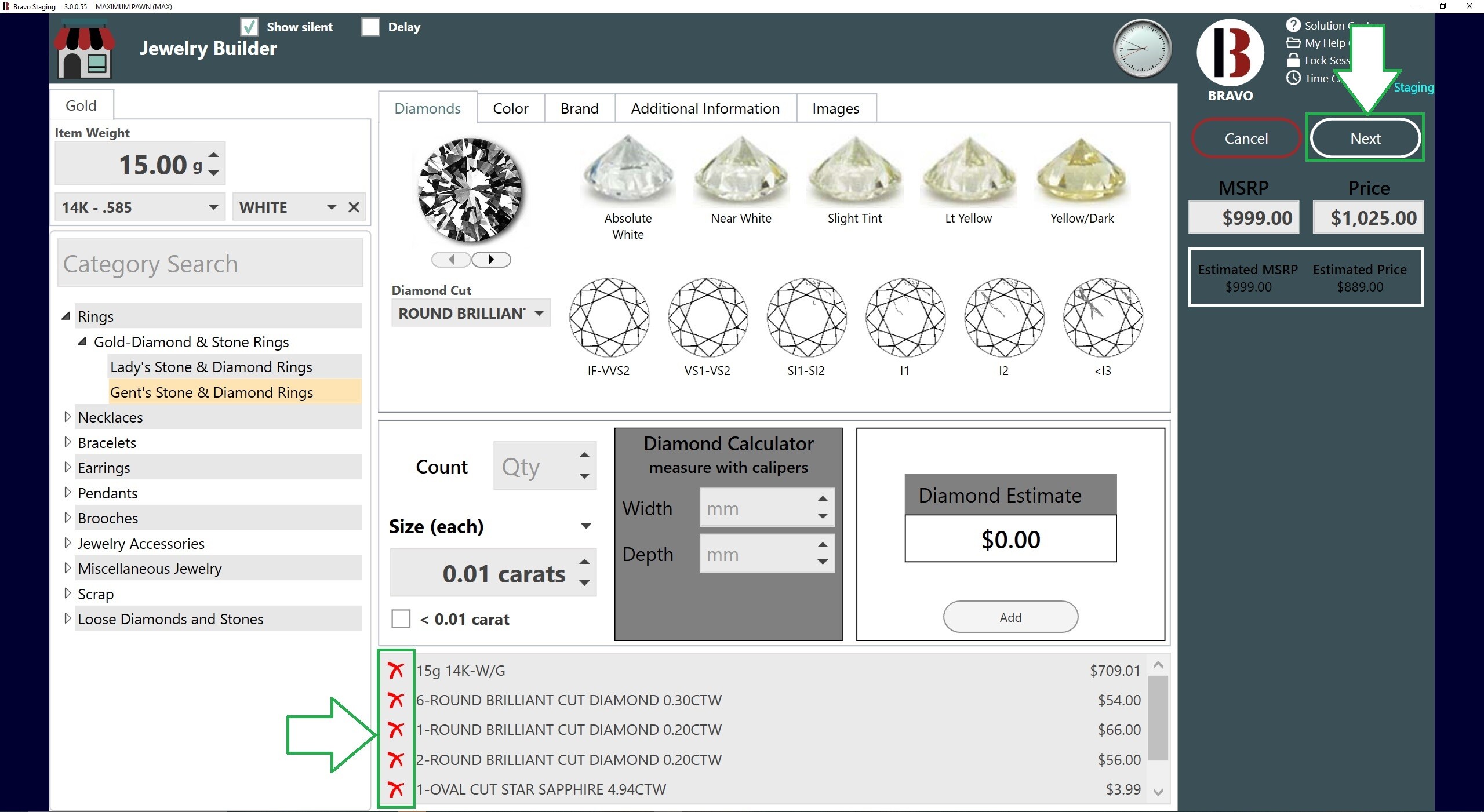The width and height of the screenshot is (1484, 812).
Task: Click the Price $1,025.00 field
Action: click(1368, 218)
